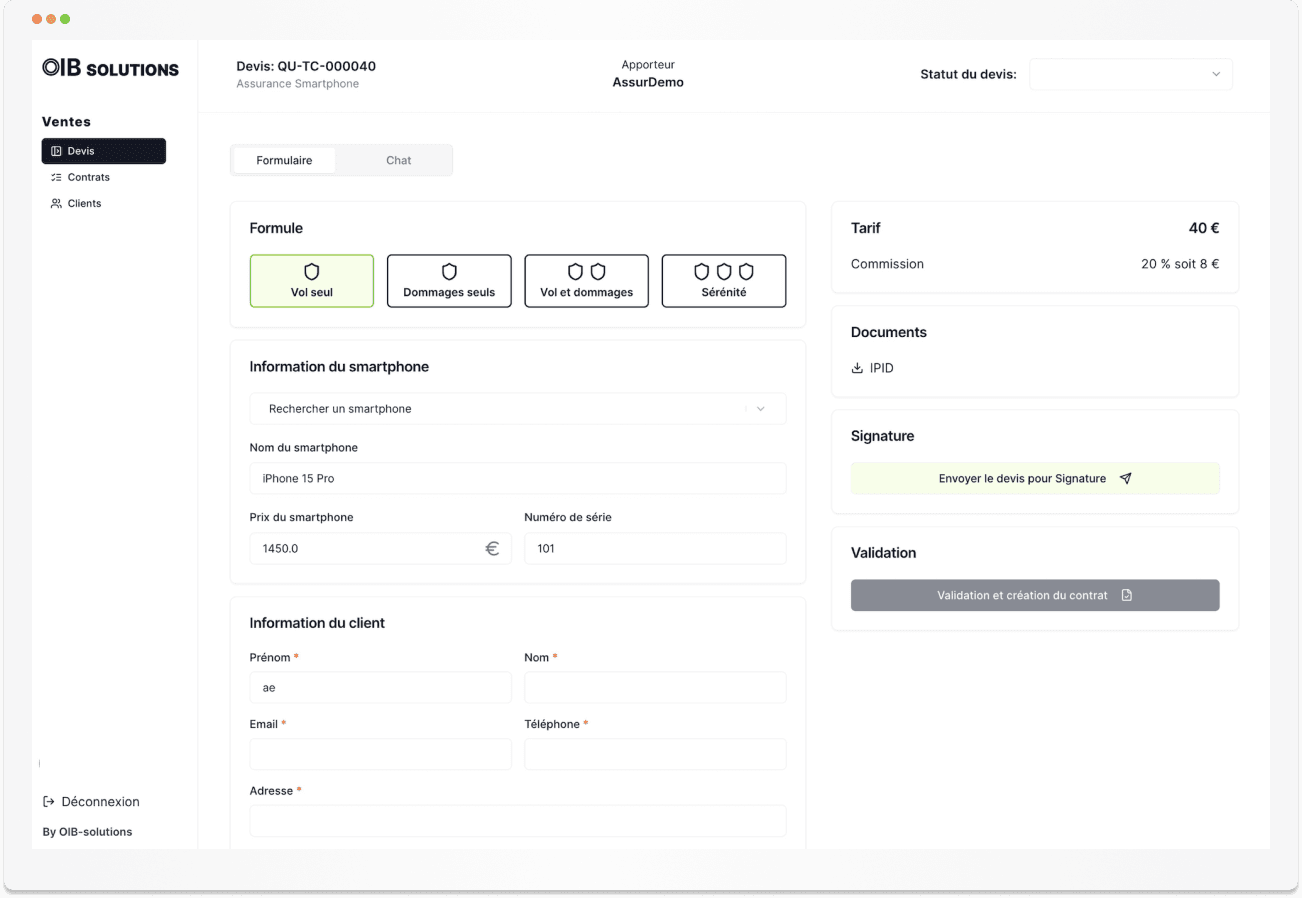
Task: Expand the smartphone search chevron arrow
Action: click(x=761, y=408)
